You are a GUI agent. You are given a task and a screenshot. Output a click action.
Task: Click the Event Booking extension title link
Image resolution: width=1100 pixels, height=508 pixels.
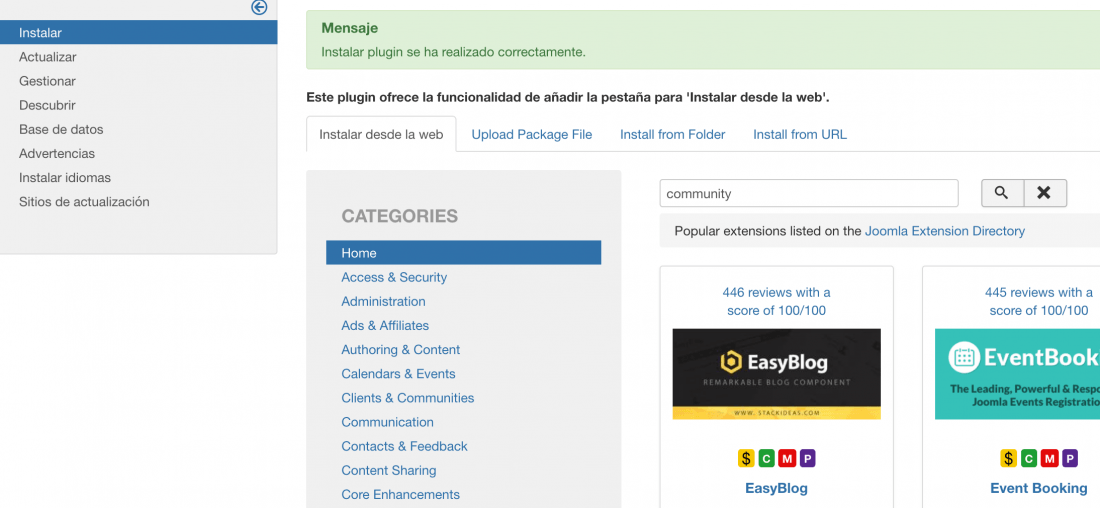(x=1039, y=488)
